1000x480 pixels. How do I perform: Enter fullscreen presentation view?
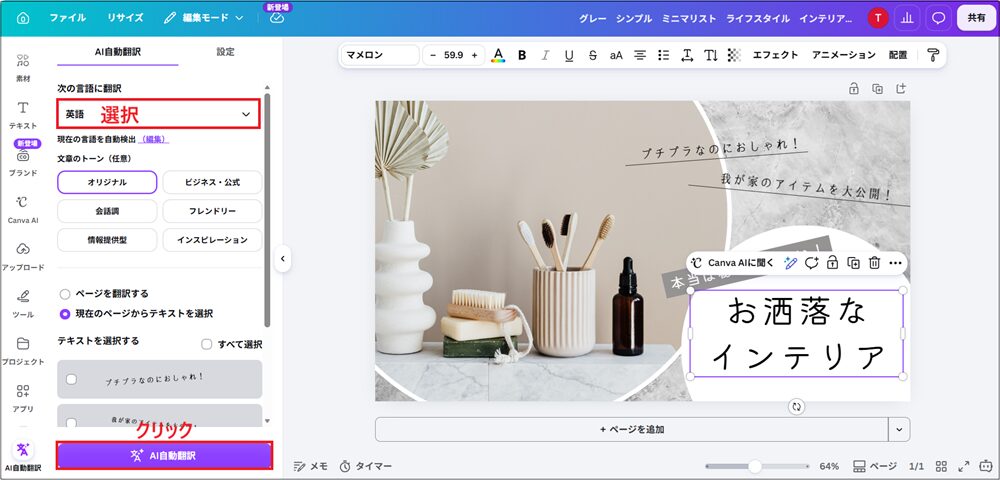964,466
